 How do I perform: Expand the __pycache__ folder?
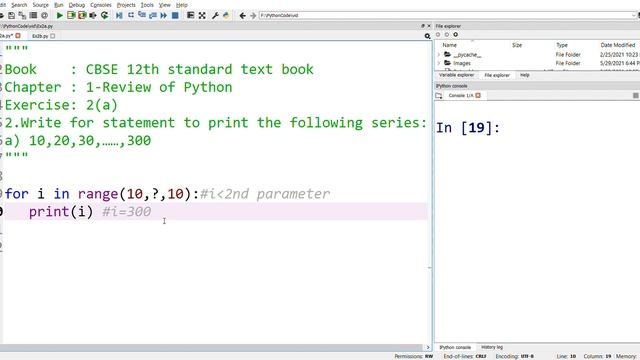coord(439,55)
